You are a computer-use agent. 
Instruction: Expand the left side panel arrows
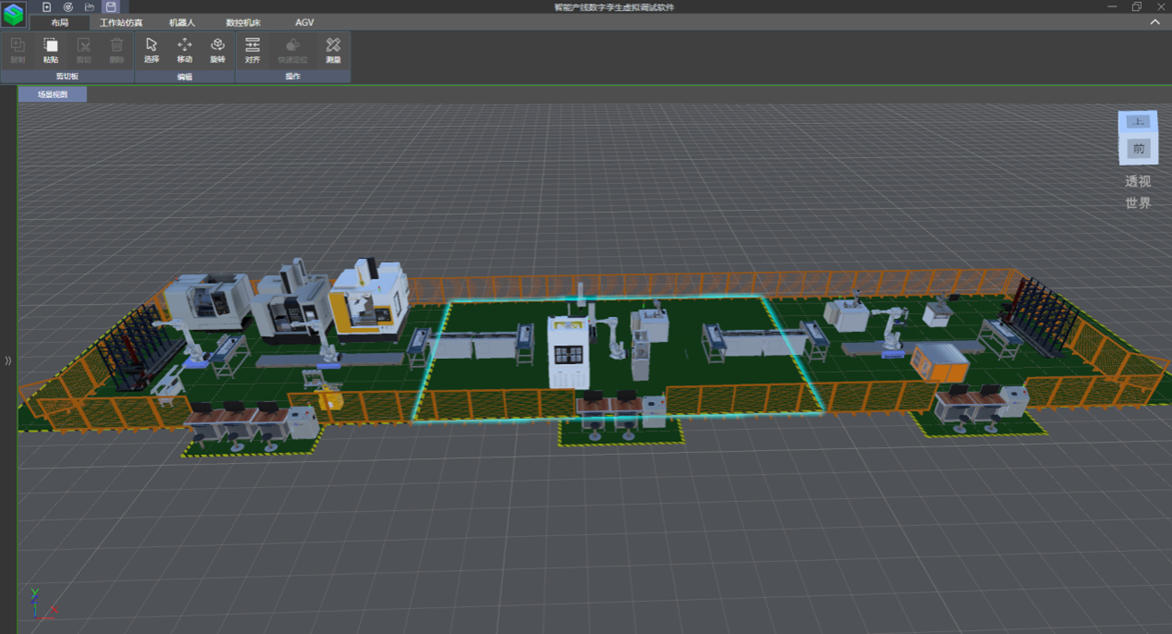pyautogui.click(x=8, y=360)
